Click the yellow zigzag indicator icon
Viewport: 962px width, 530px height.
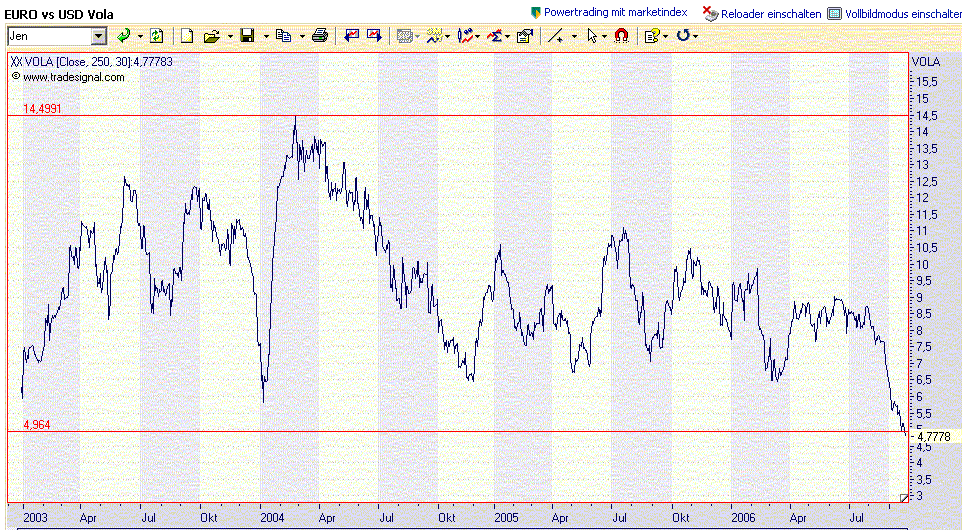click(434, 36)
